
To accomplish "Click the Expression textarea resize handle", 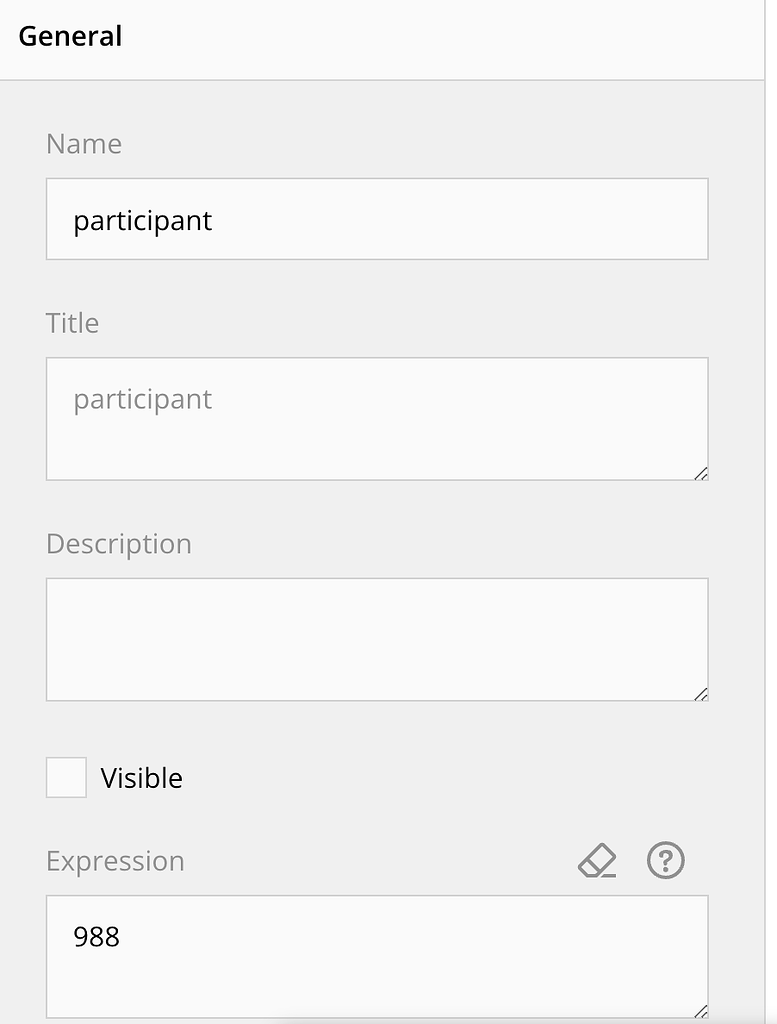I will 703,1012.
